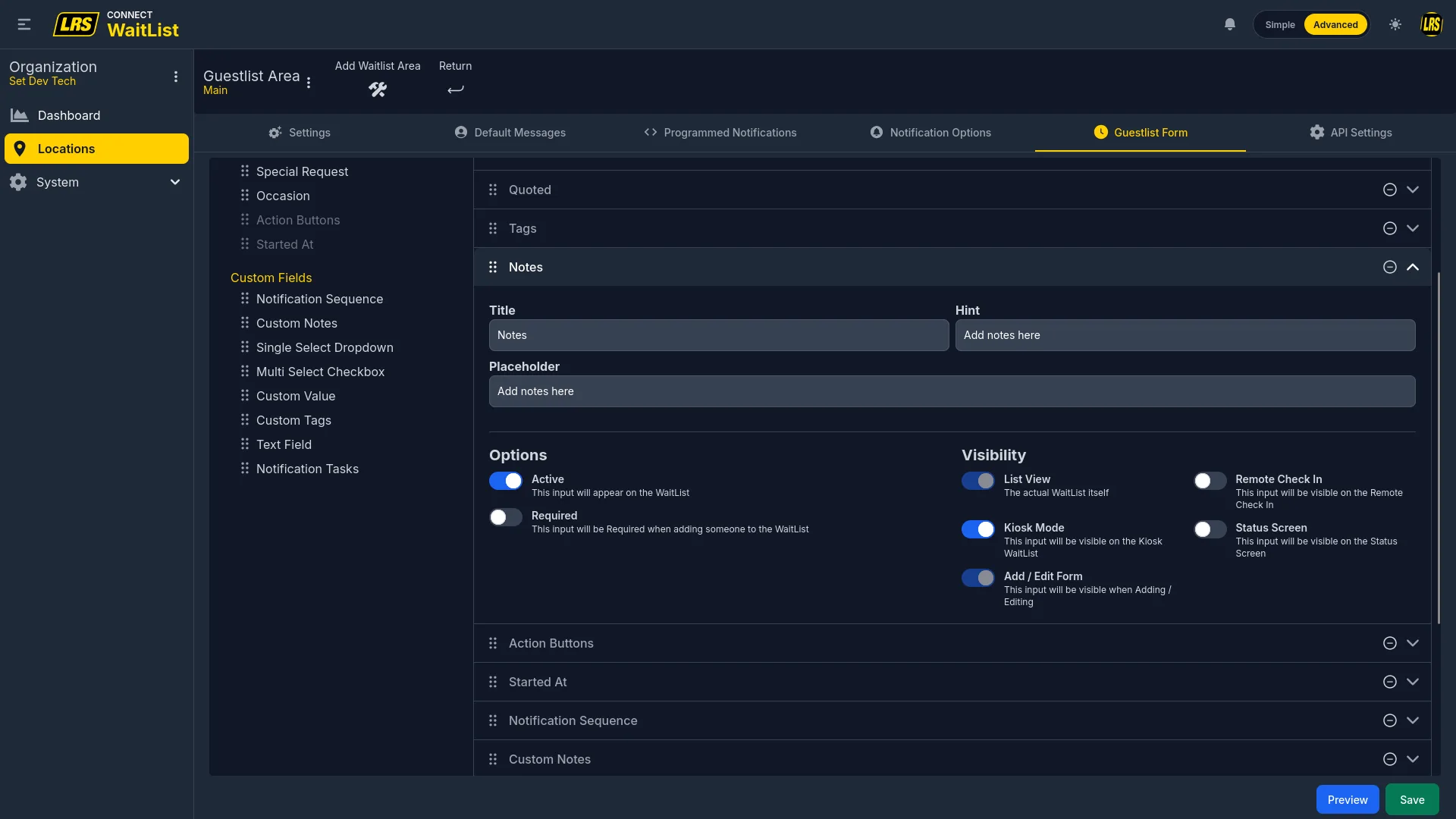Expand the System sidebar menu
This screenshot has width=1456, height=819.
tap(96, 182)
